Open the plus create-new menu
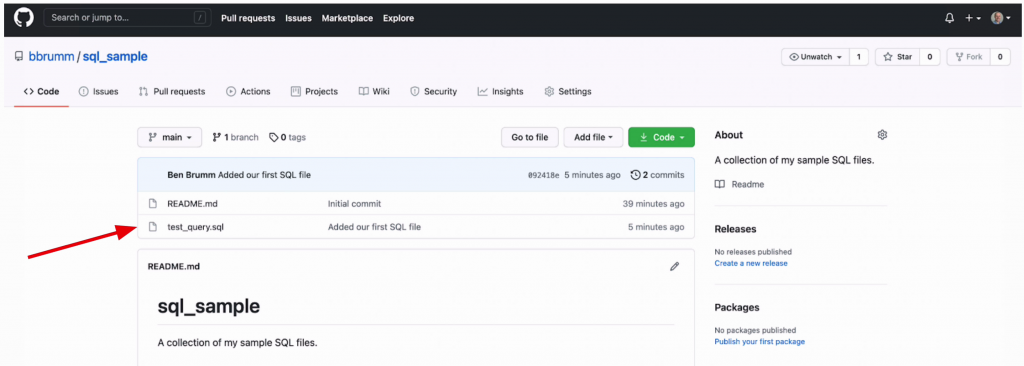Image resolution: width=1024 pixels, height=366 pixels. point(973,18)
